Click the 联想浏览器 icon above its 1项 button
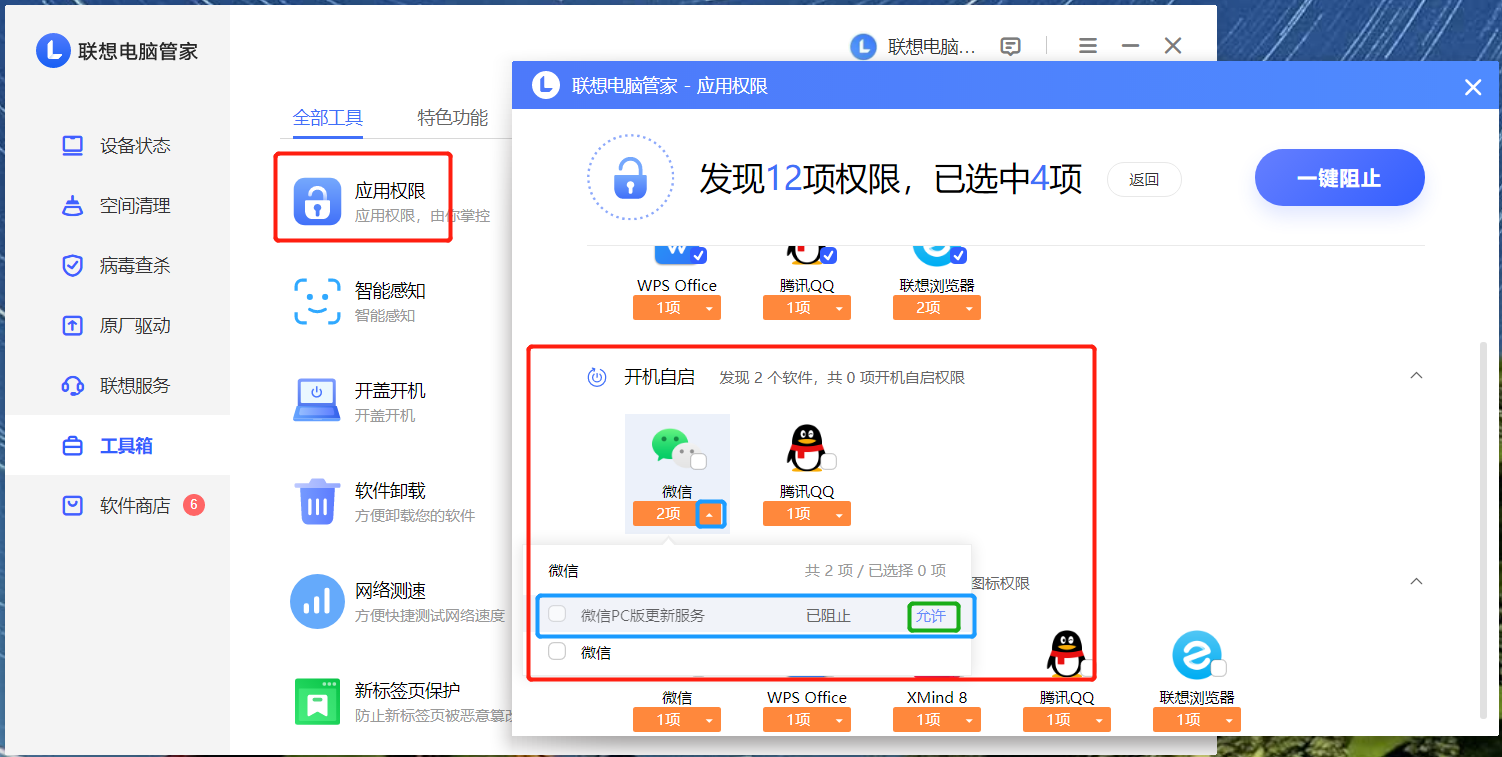This screenshot has width=1502, height=757. 1197,655
